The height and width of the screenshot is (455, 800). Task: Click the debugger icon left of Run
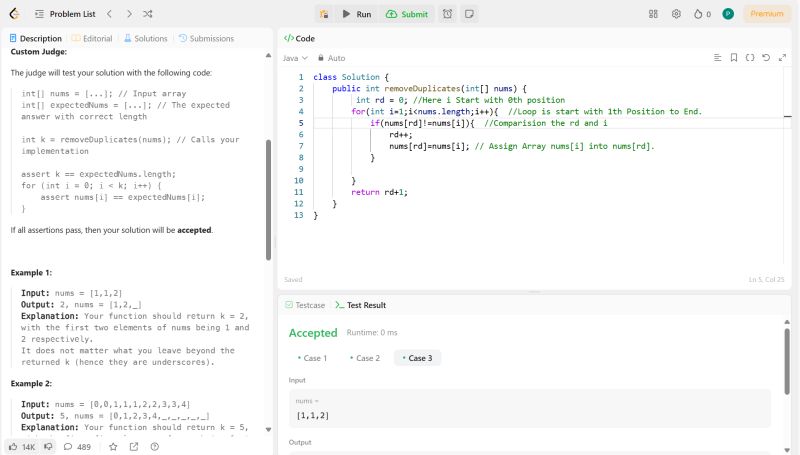click(x=324, y=14)
